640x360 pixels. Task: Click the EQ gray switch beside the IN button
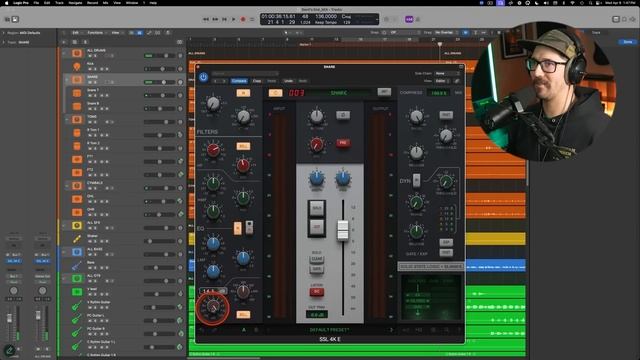(249, 228)
